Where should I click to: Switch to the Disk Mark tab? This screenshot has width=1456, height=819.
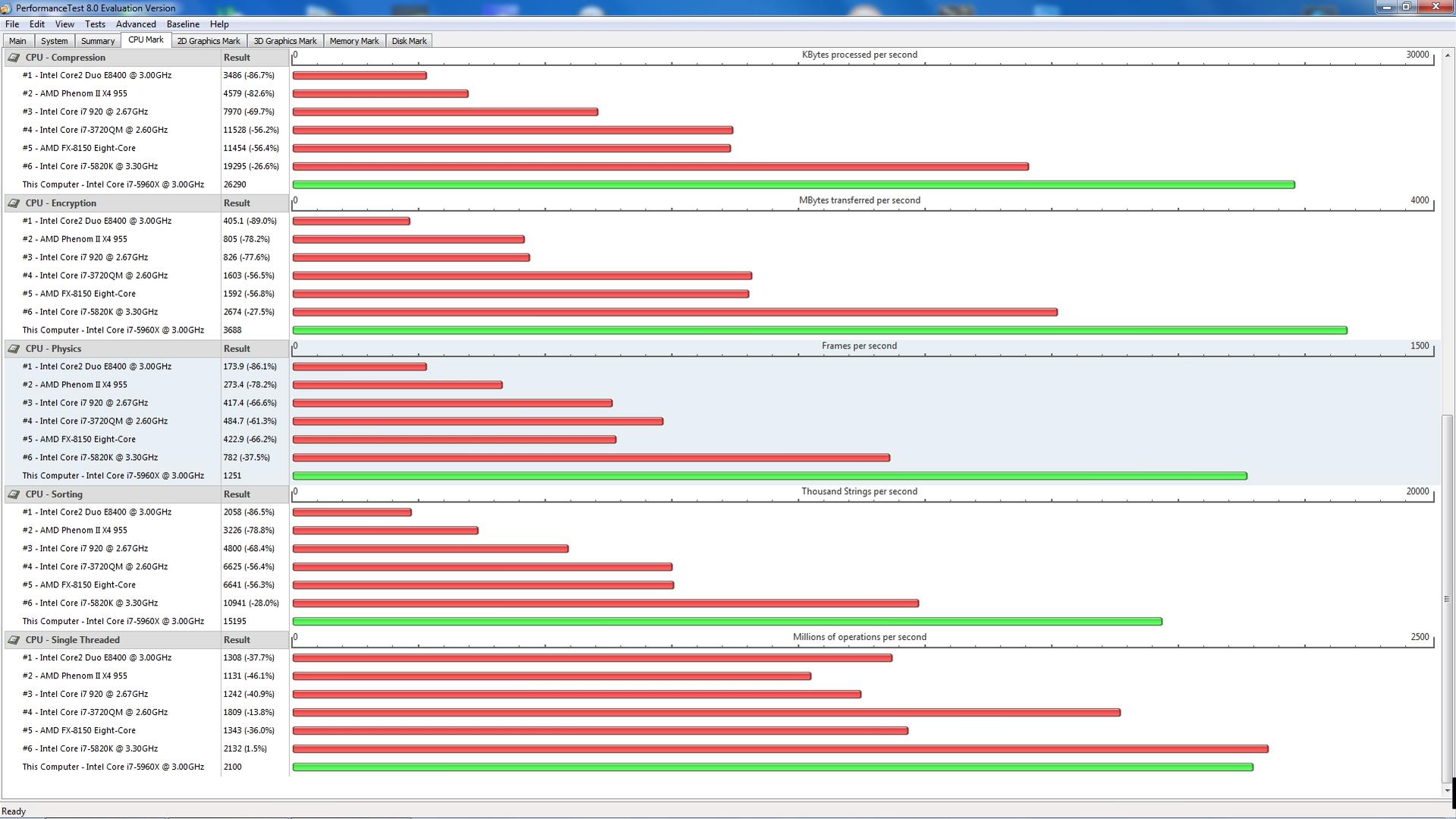coord(409,41)
